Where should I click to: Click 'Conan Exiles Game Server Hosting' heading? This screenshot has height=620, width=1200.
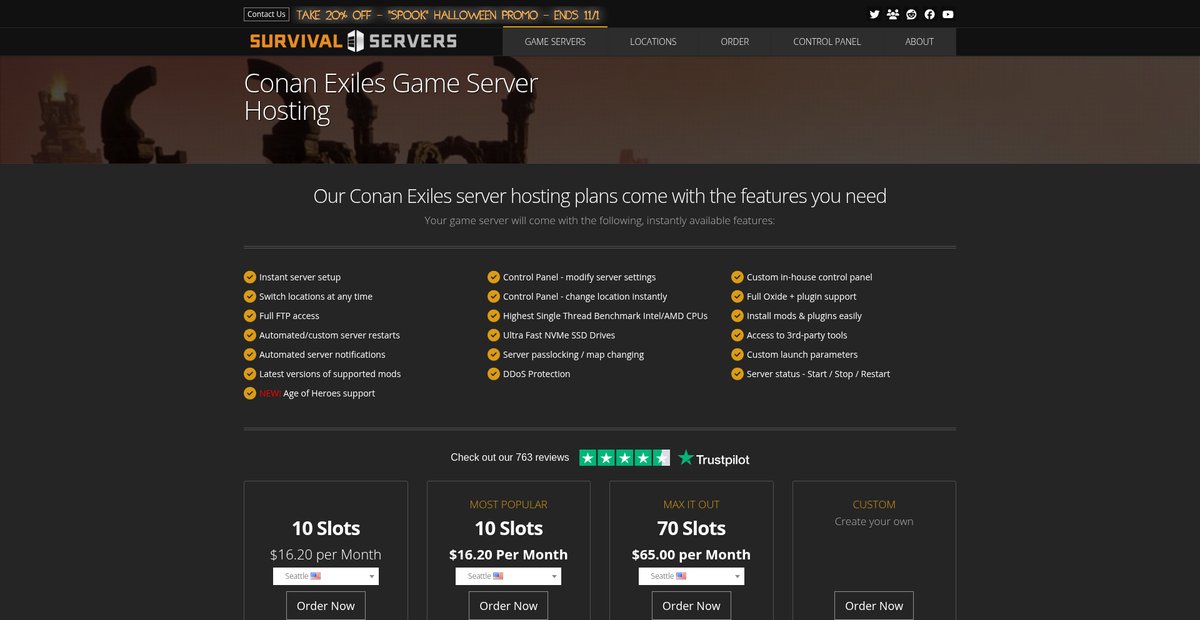[x=391, y=96]
